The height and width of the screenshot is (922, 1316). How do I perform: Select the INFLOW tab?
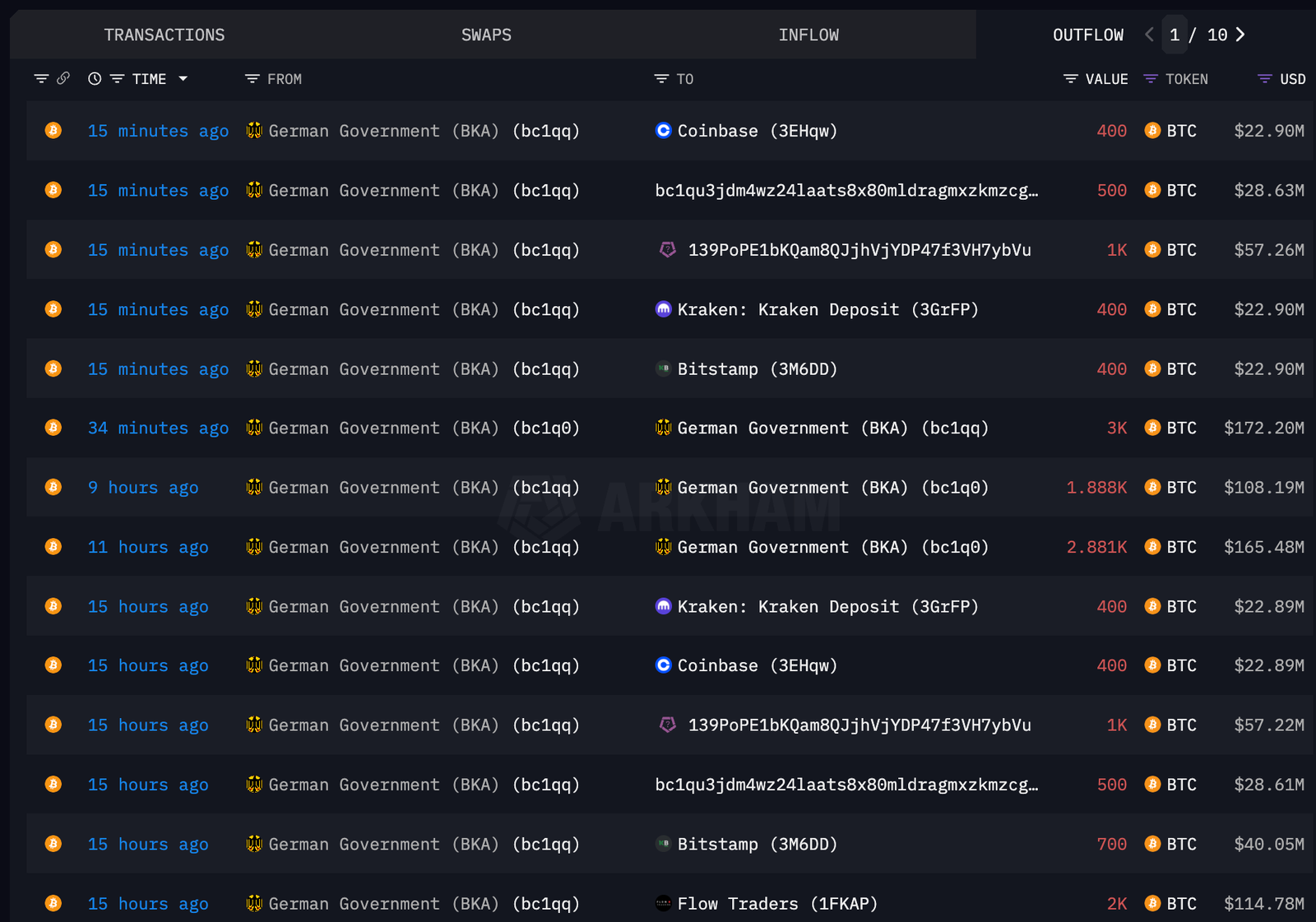tap(808, 35)
